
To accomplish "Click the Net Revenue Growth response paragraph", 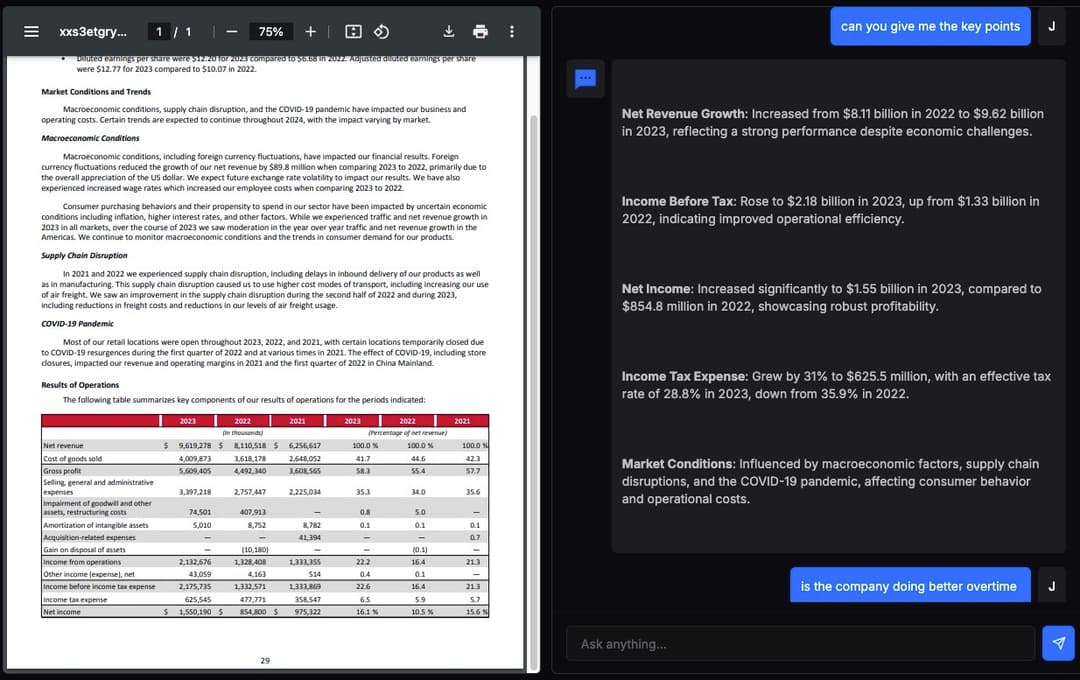I will pyautogui.click(x=832, y=122).
